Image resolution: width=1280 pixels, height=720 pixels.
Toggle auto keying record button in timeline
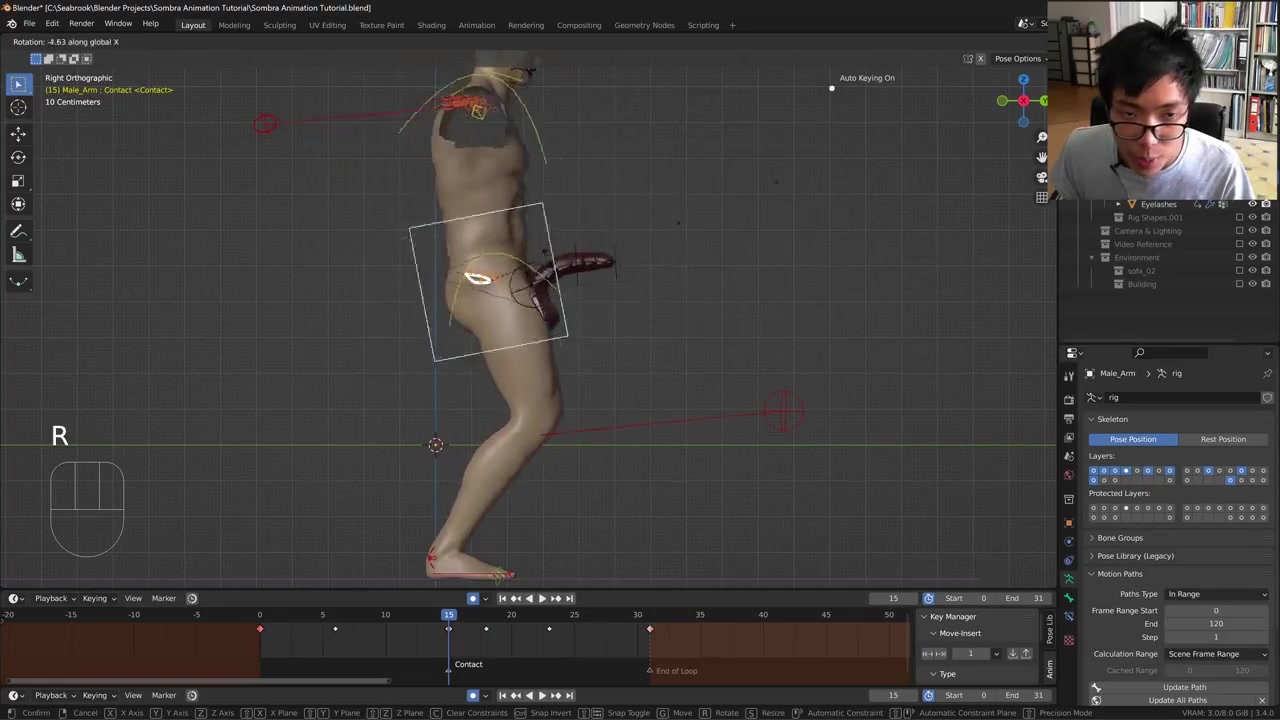tap(473, 599)
